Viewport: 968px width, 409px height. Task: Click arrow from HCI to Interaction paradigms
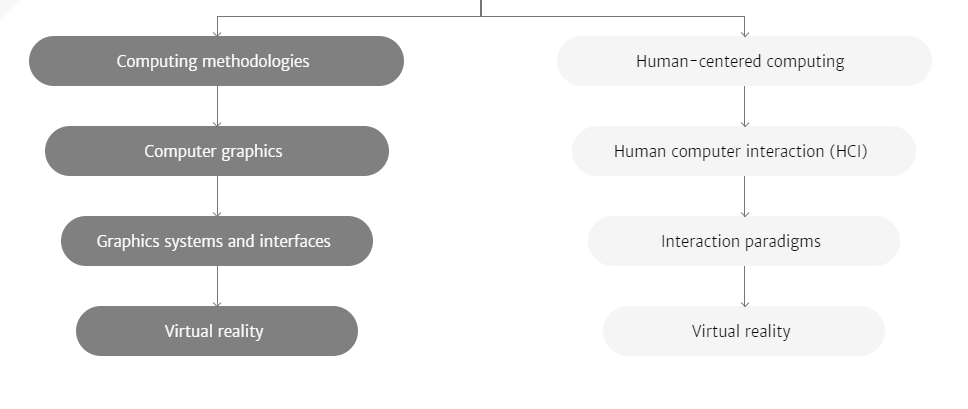tap(745, 196)
